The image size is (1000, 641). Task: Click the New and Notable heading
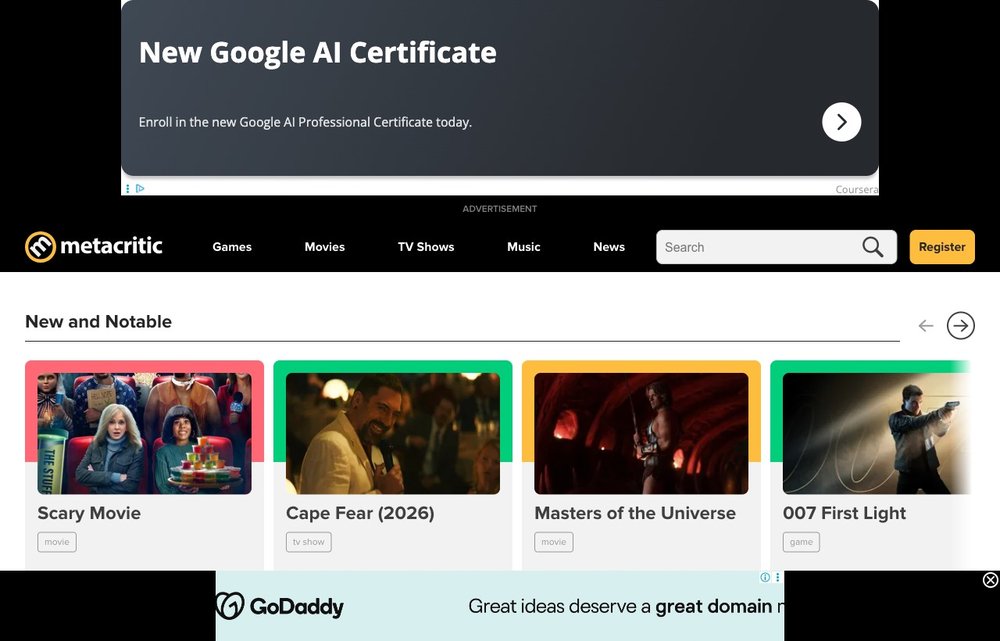(x=98, y=321)
